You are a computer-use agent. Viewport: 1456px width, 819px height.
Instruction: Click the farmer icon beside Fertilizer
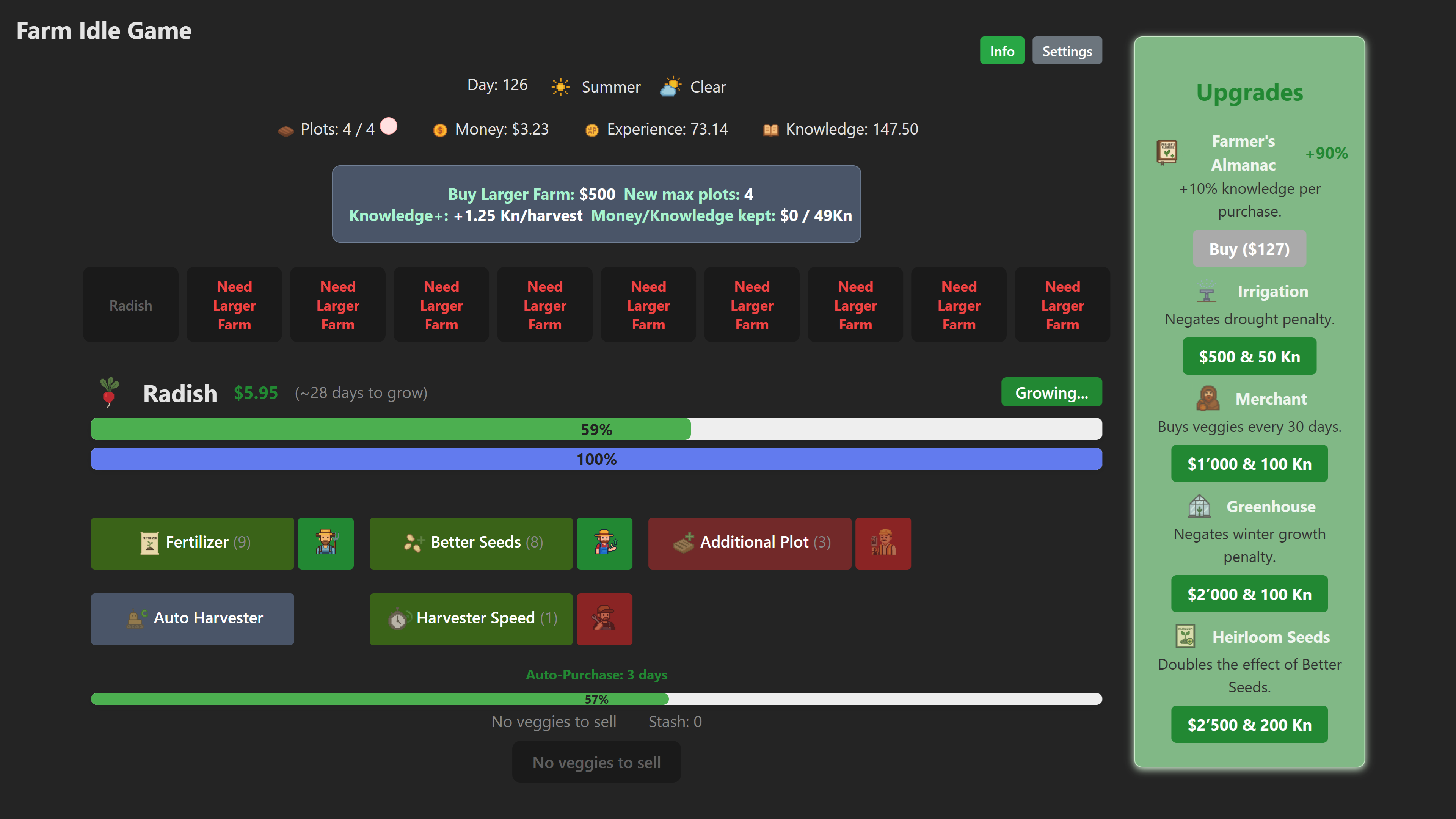[326, 543]
